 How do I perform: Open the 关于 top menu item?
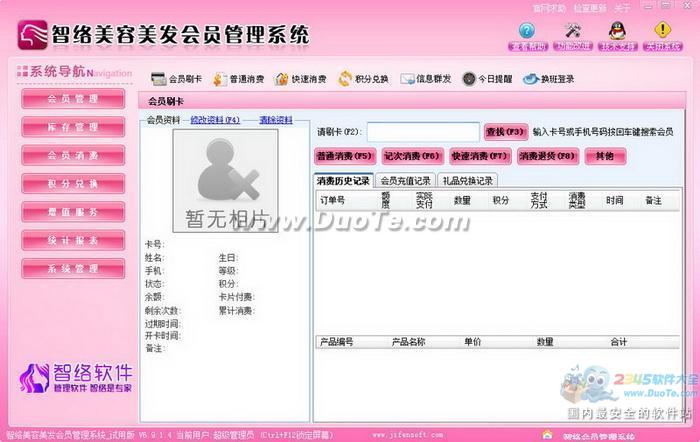click(x=622, y=8)
